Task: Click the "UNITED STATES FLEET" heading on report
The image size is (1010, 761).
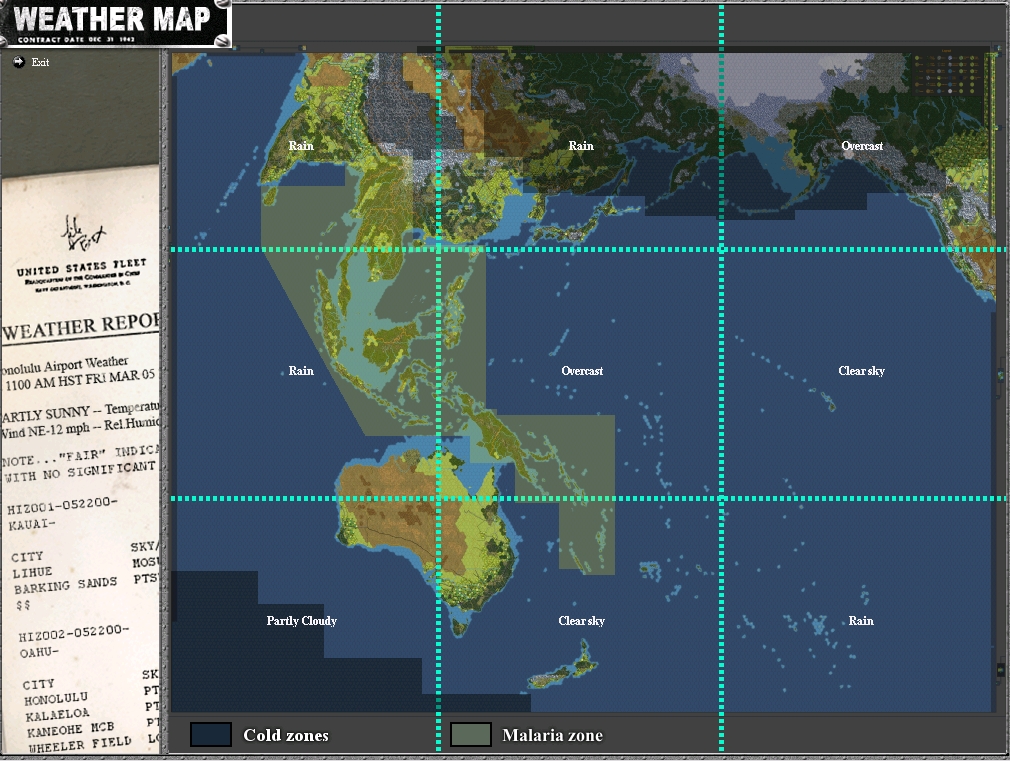Action: click(x=82, y=267)
